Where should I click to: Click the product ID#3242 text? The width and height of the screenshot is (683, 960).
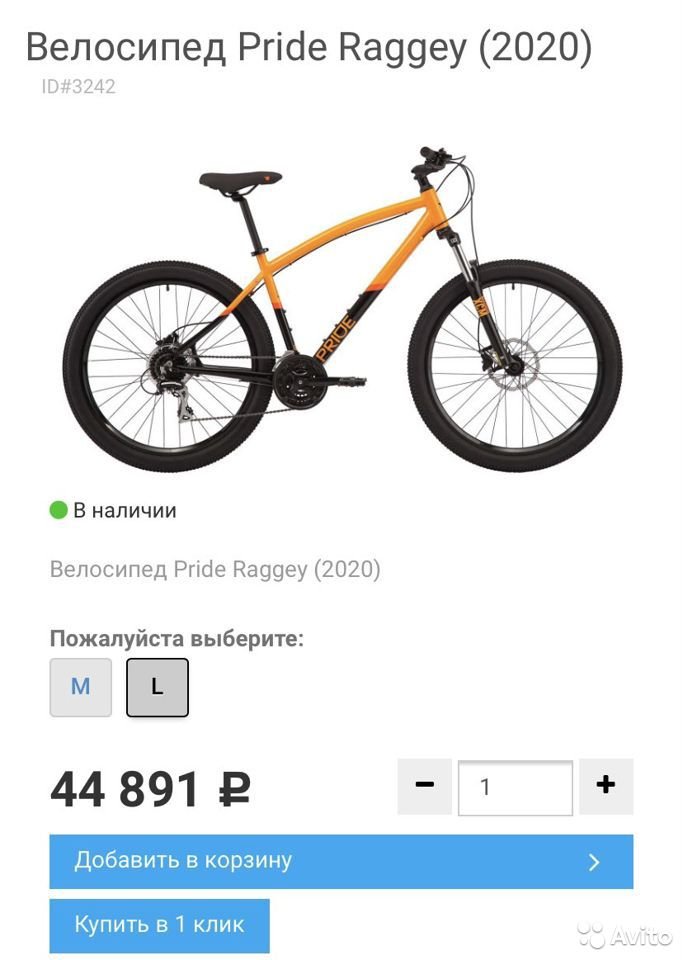point(78,86)
